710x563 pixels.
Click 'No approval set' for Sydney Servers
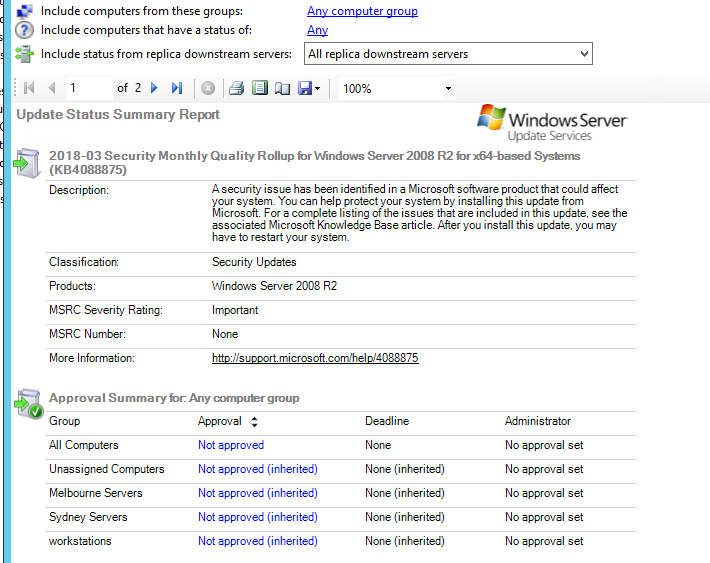tap(544, 517)
